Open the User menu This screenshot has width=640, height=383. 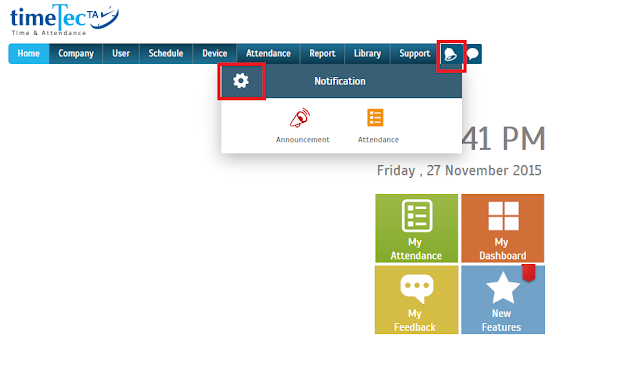click(x=121, y=54)
